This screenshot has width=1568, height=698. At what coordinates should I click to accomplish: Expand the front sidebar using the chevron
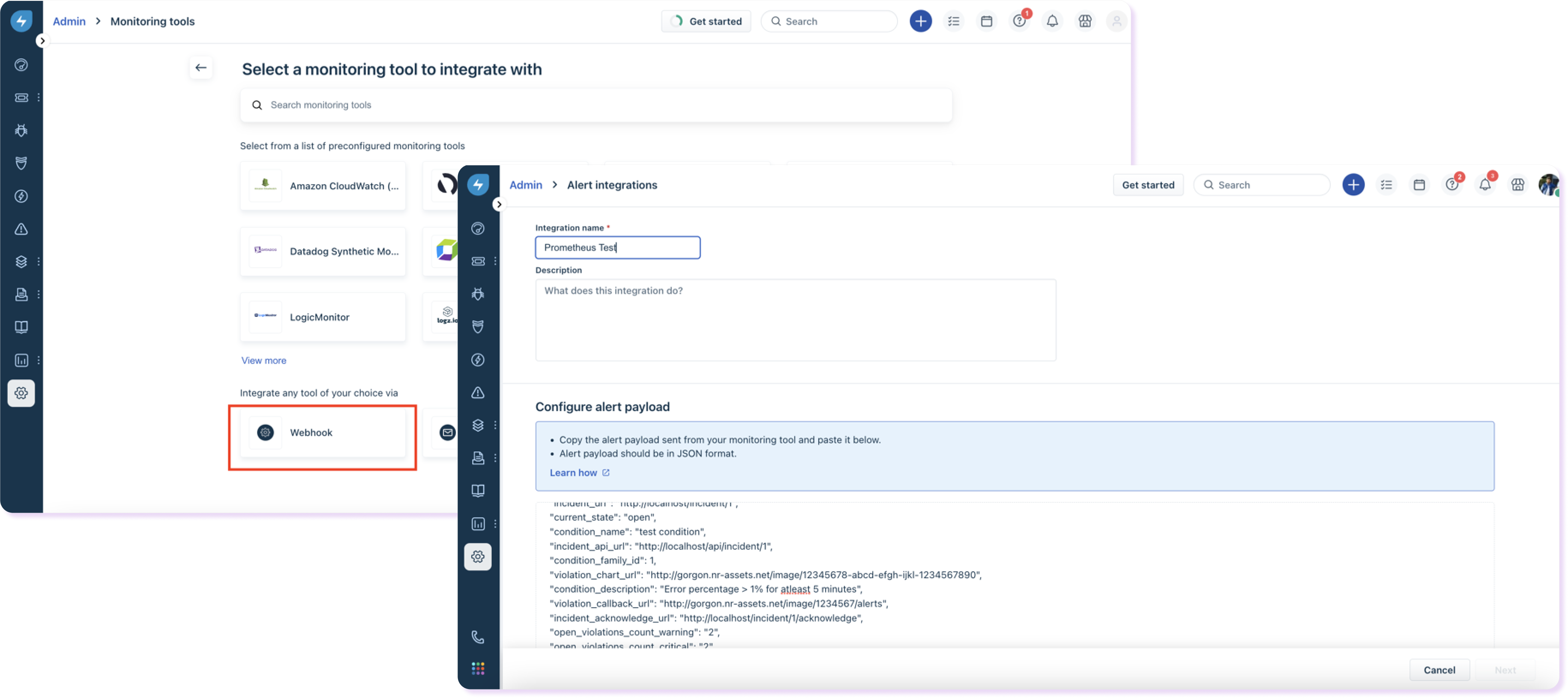[499, 204]
